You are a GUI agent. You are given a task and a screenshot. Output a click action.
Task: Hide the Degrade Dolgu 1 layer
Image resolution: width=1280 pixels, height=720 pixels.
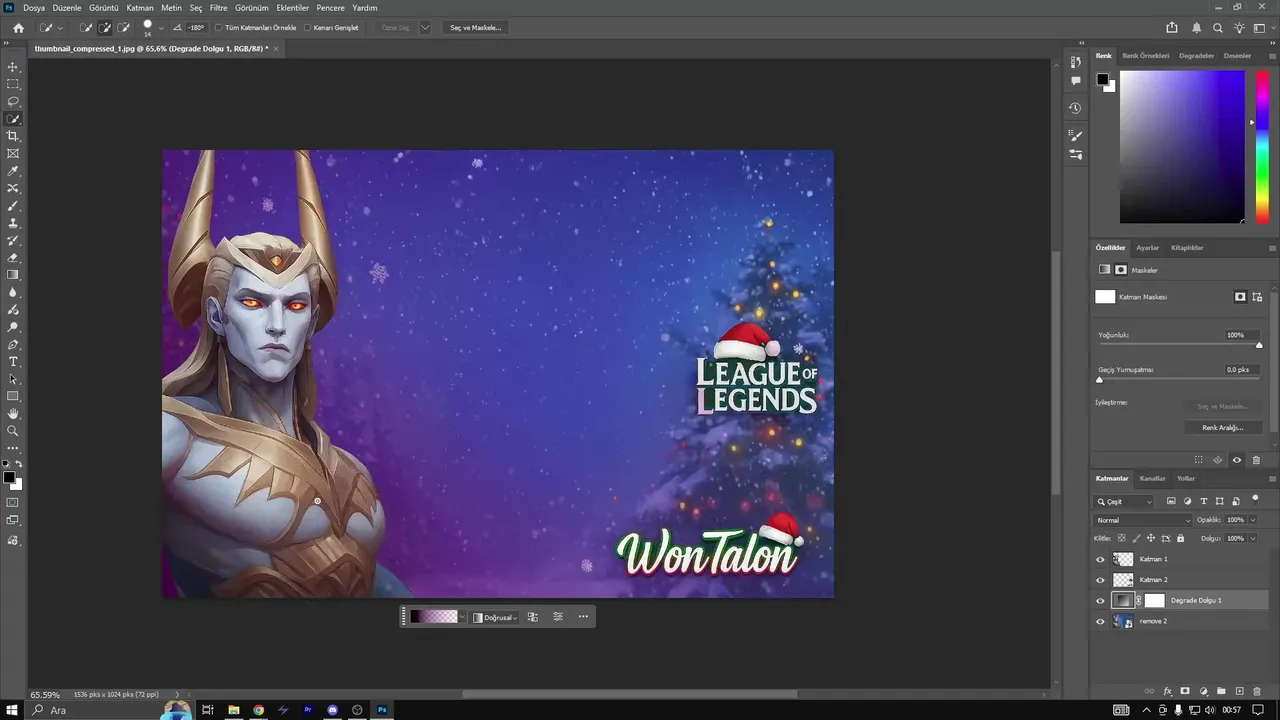pyautogui.click(x=1100, y=601)
